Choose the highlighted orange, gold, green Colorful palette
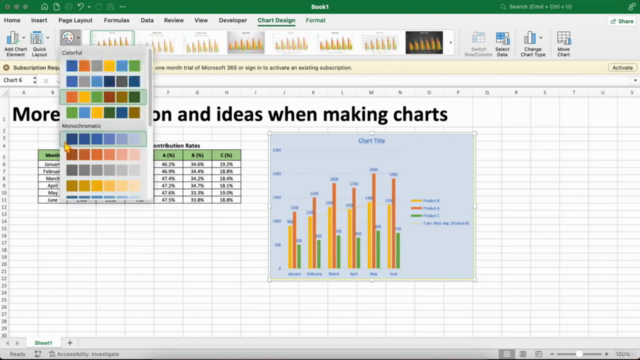The height and width of the screenshot is (360, 640). 103,97
